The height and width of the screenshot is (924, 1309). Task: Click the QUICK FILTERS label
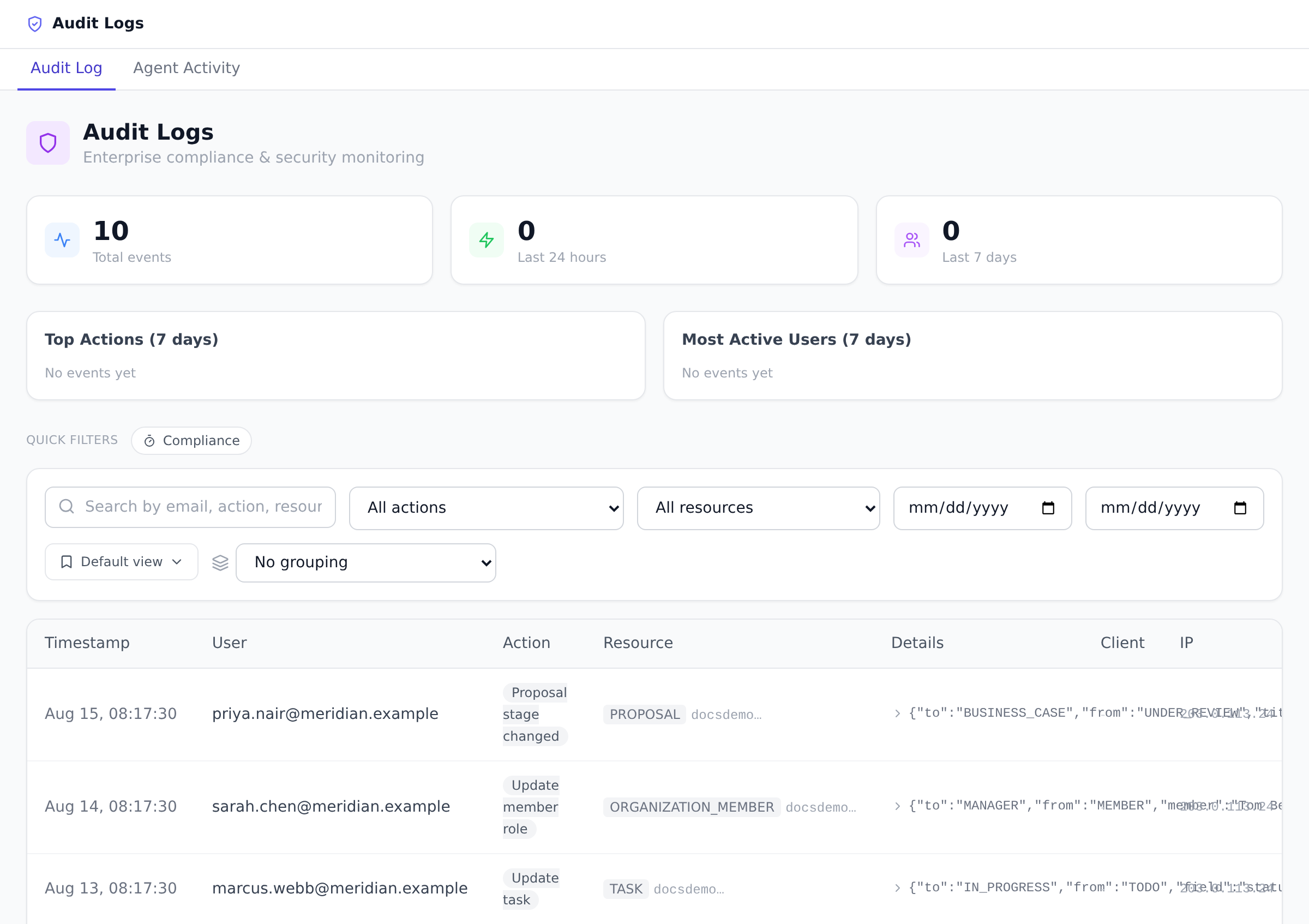tap(72, 440)
